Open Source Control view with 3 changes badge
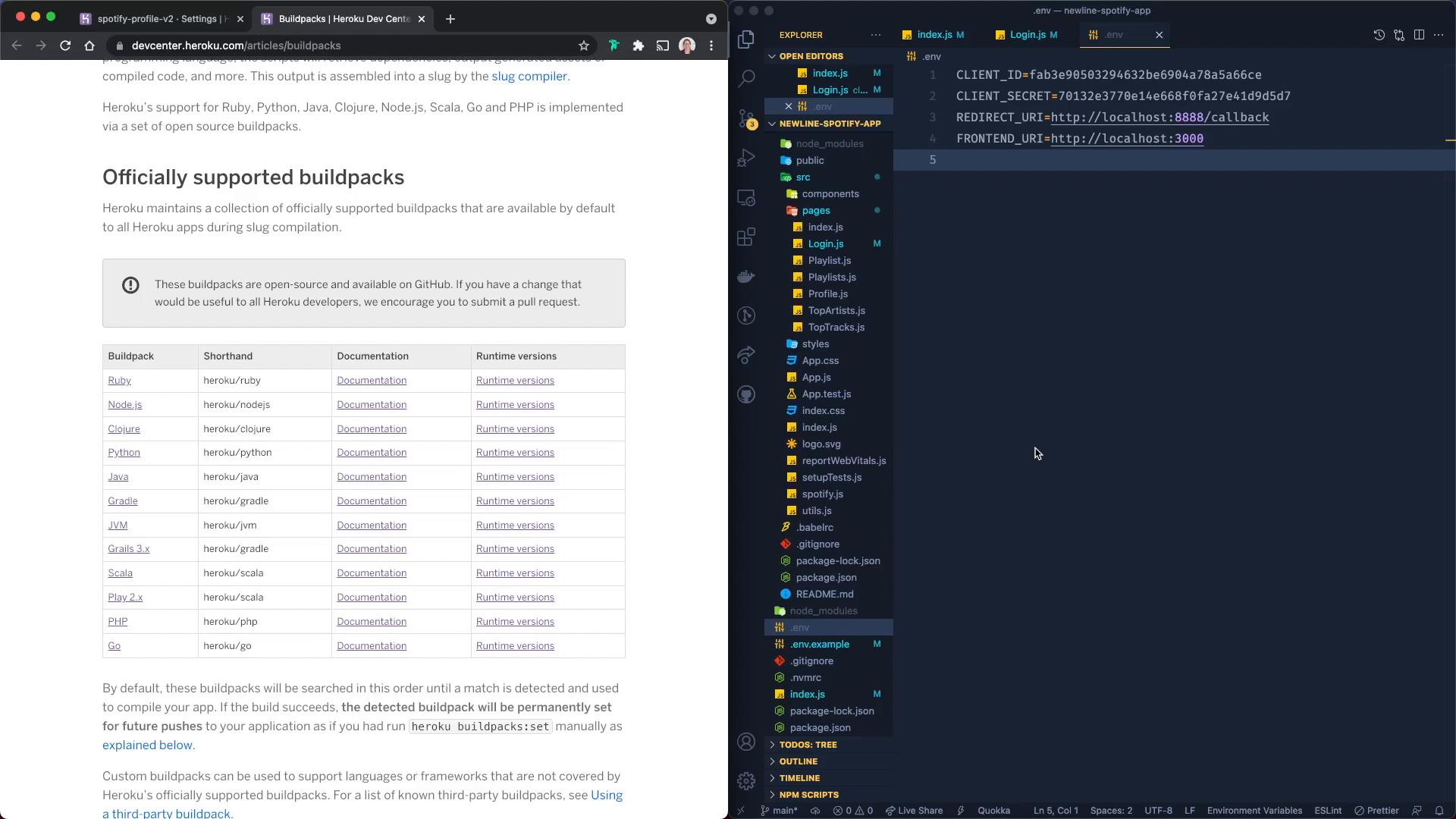This screenshot has width=1456, height=819. (746, 118)
